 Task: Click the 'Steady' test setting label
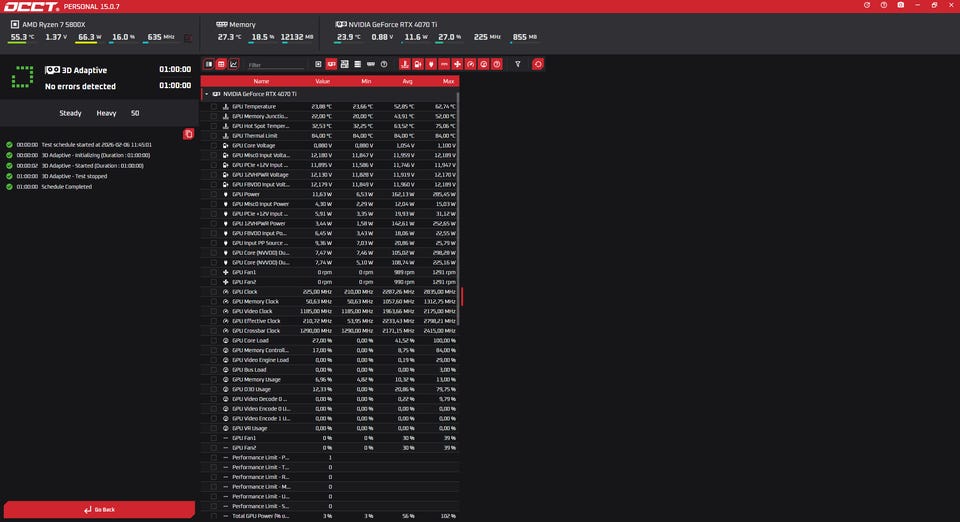[x=70, y=113]
